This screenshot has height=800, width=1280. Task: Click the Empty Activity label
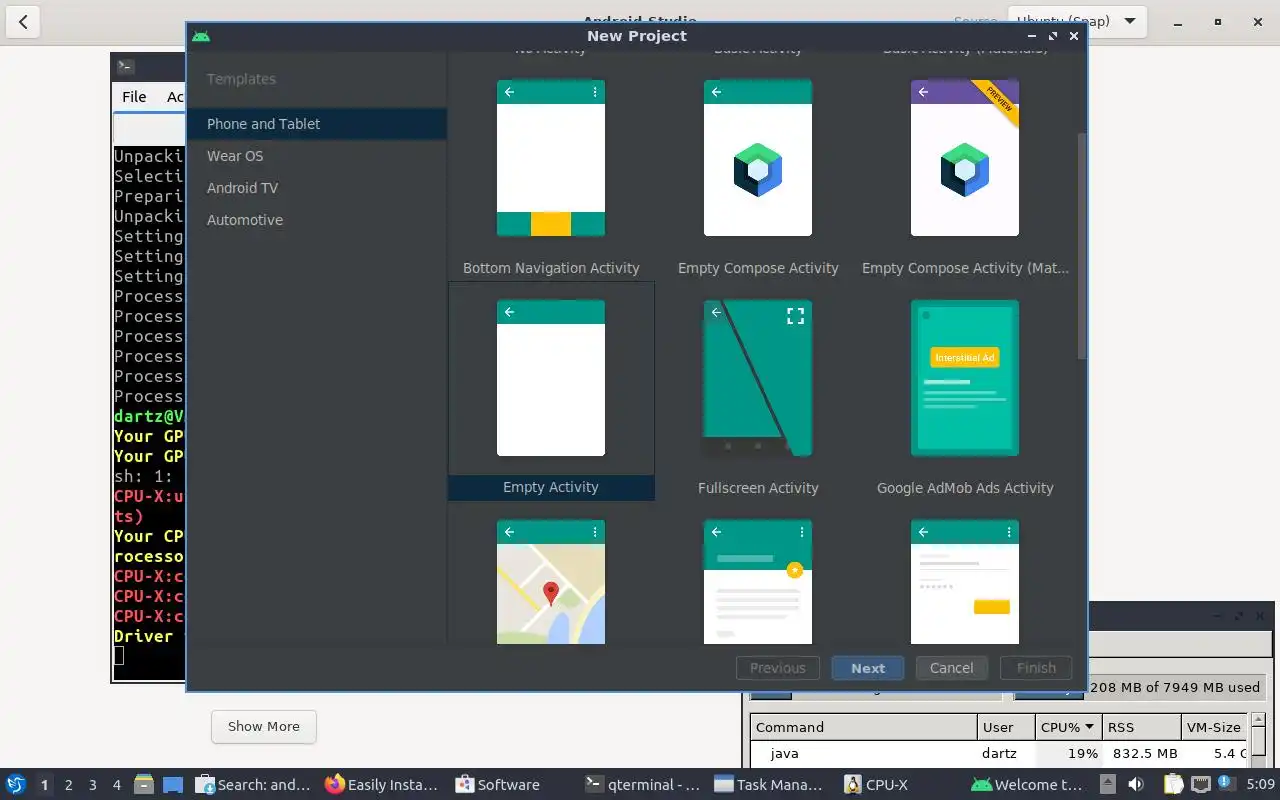[x=551, y=487]
